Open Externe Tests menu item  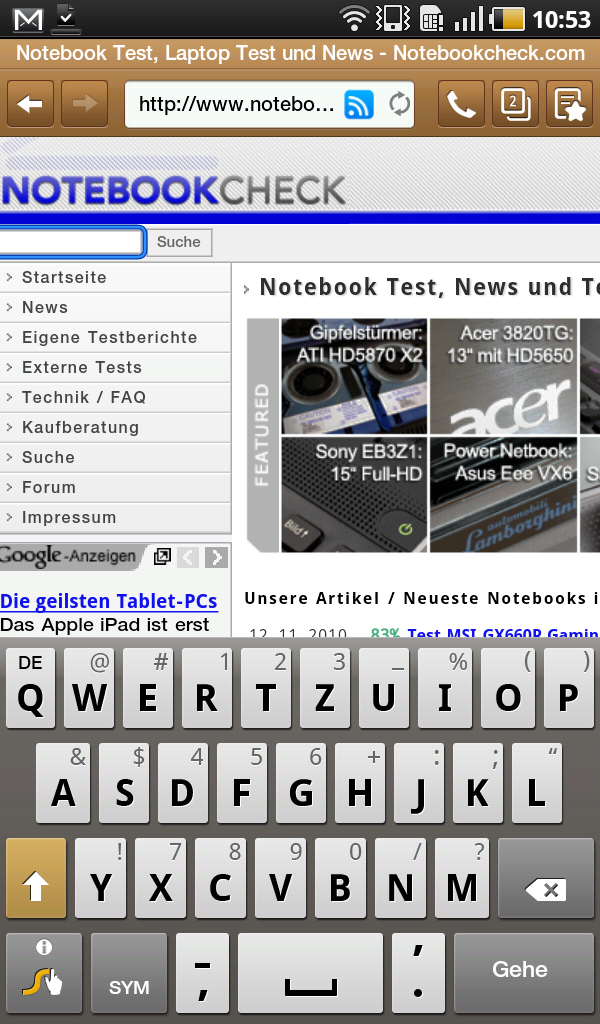[x=115, y=368]
